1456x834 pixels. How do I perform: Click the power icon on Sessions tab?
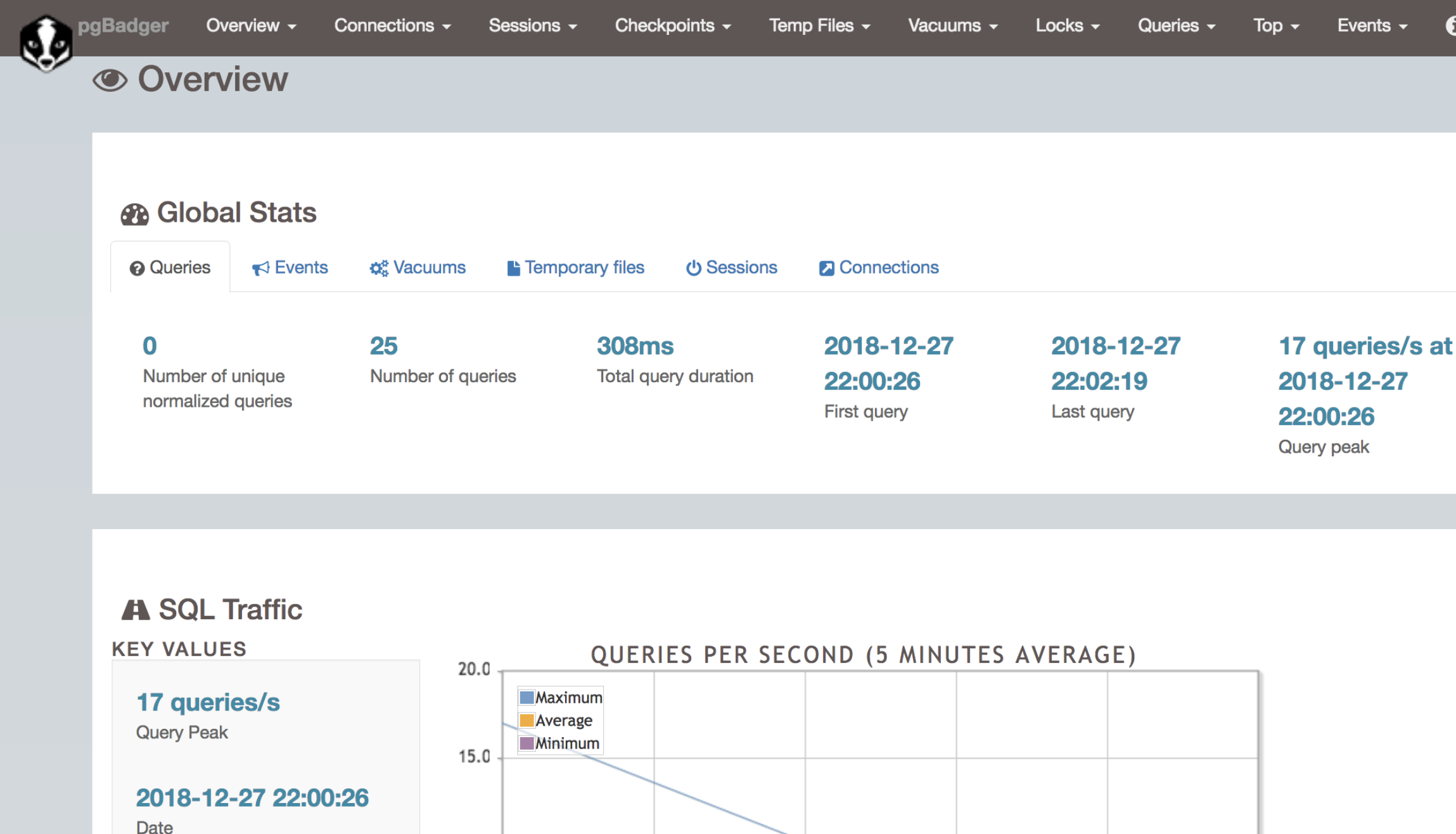pos(693,269)
